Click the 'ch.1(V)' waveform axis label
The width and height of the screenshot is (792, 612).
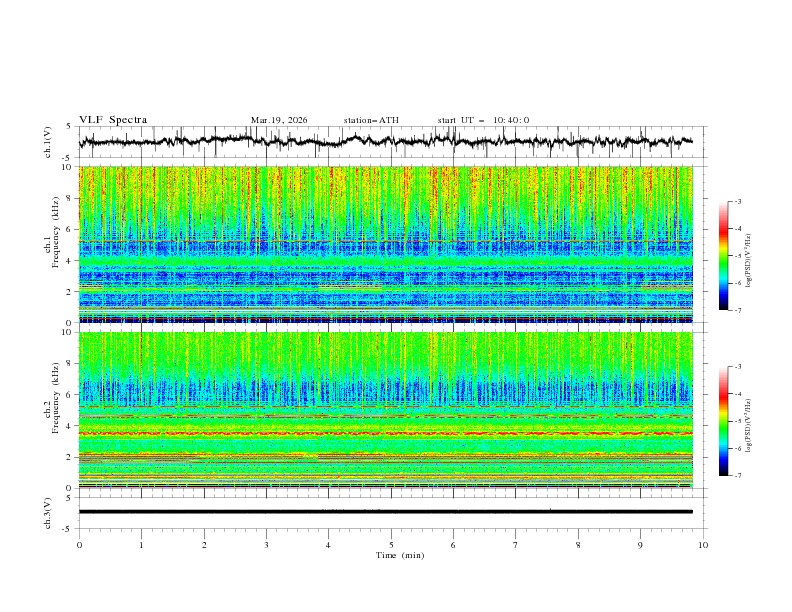[47, 142]
